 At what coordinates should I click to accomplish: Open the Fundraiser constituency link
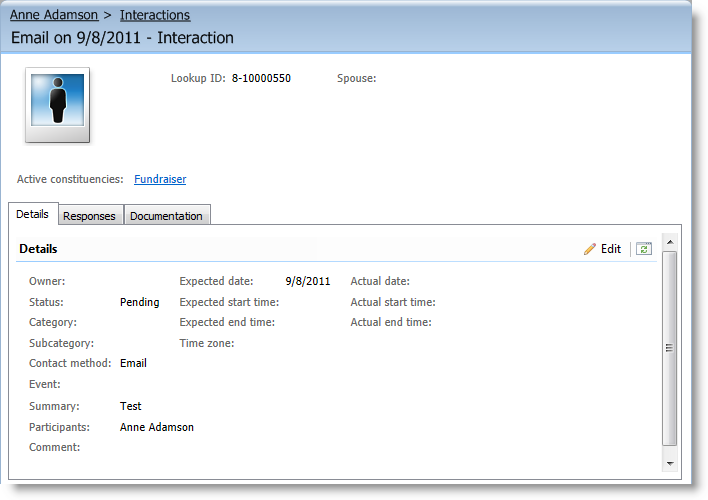pos(160,180)
